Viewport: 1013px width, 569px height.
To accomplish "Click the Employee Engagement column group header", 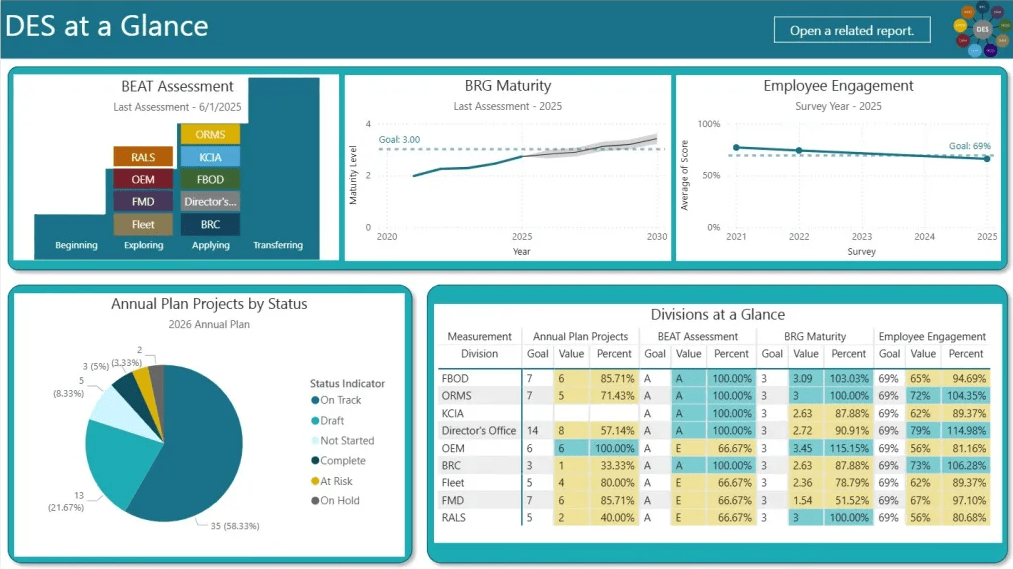I will (x=932, y=337).
